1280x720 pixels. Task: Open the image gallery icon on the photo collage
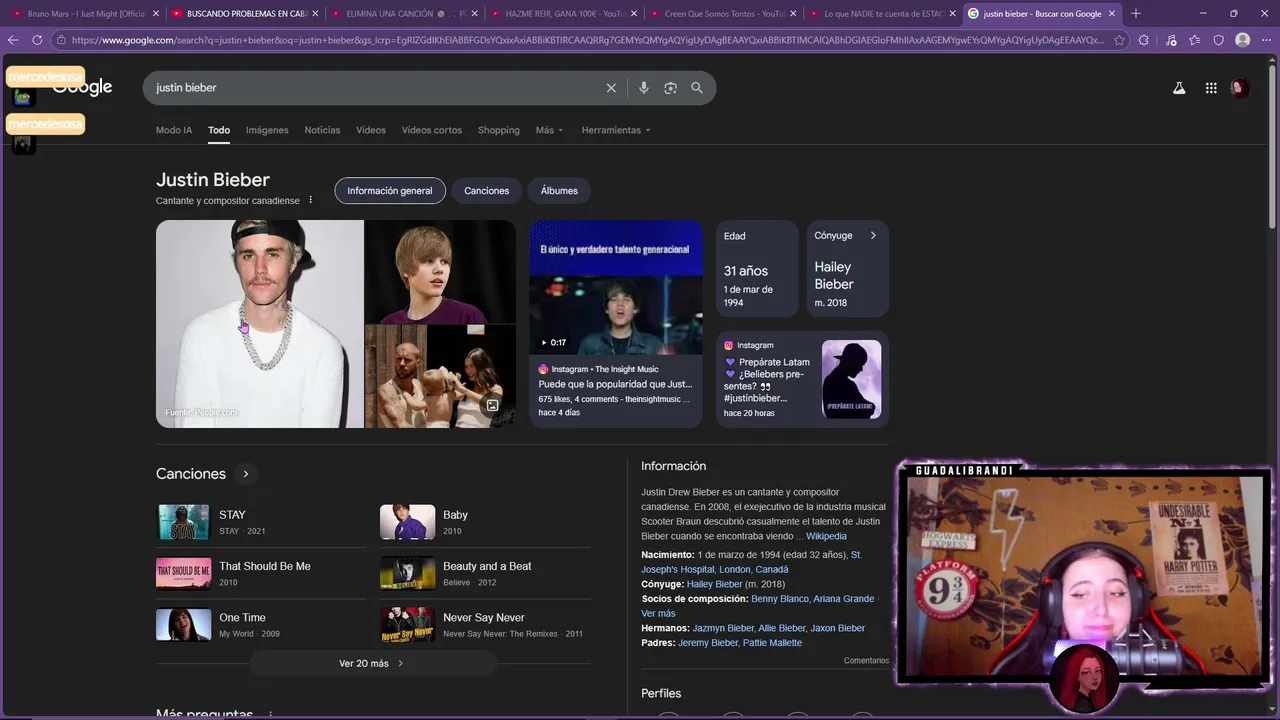click(492, 405)
